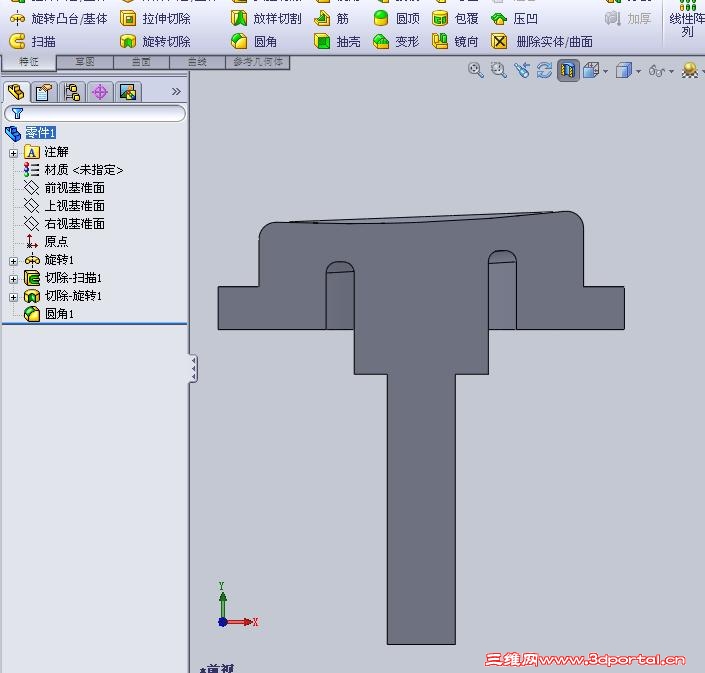Select the 原点 origin item

(47, 242)
